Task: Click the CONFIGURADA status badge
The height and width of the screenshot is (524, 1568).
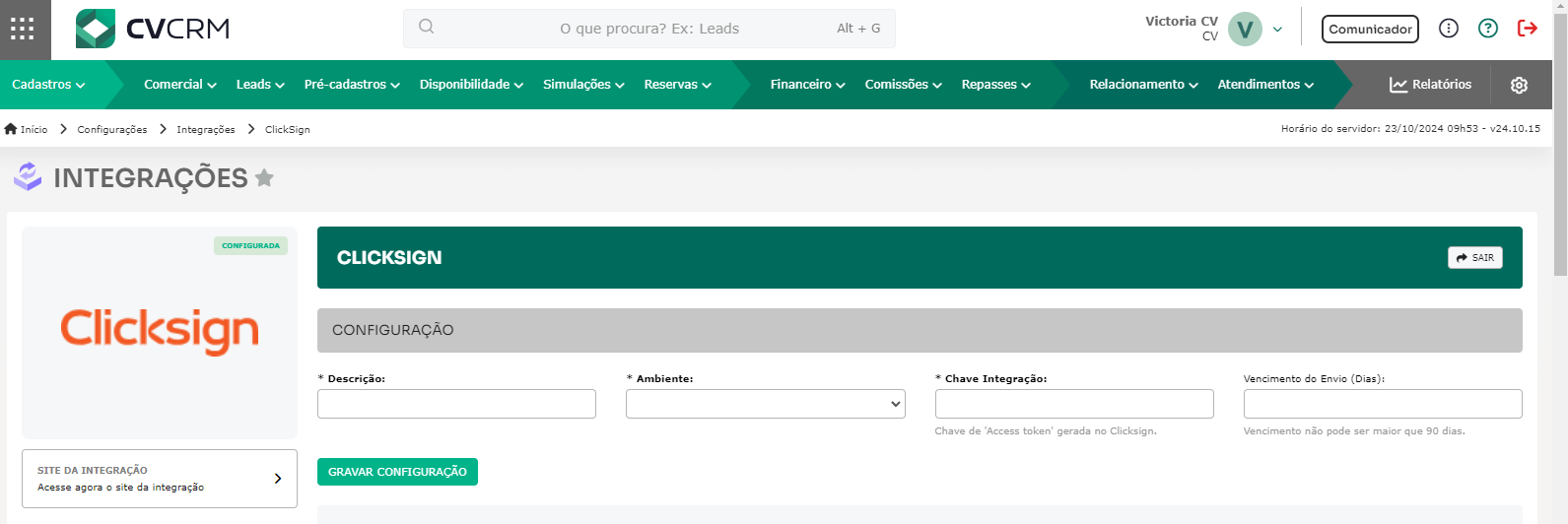Action: (x=250, y=245)
